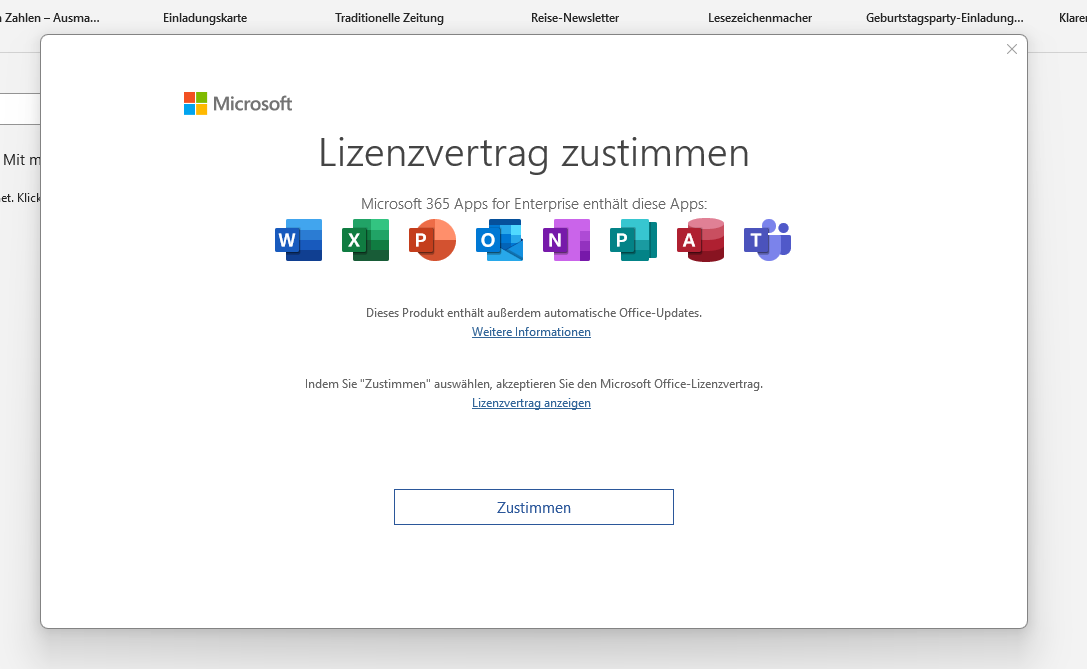
Task: Select the Microsoft Teams icon
Action: (x=767, y=240)
